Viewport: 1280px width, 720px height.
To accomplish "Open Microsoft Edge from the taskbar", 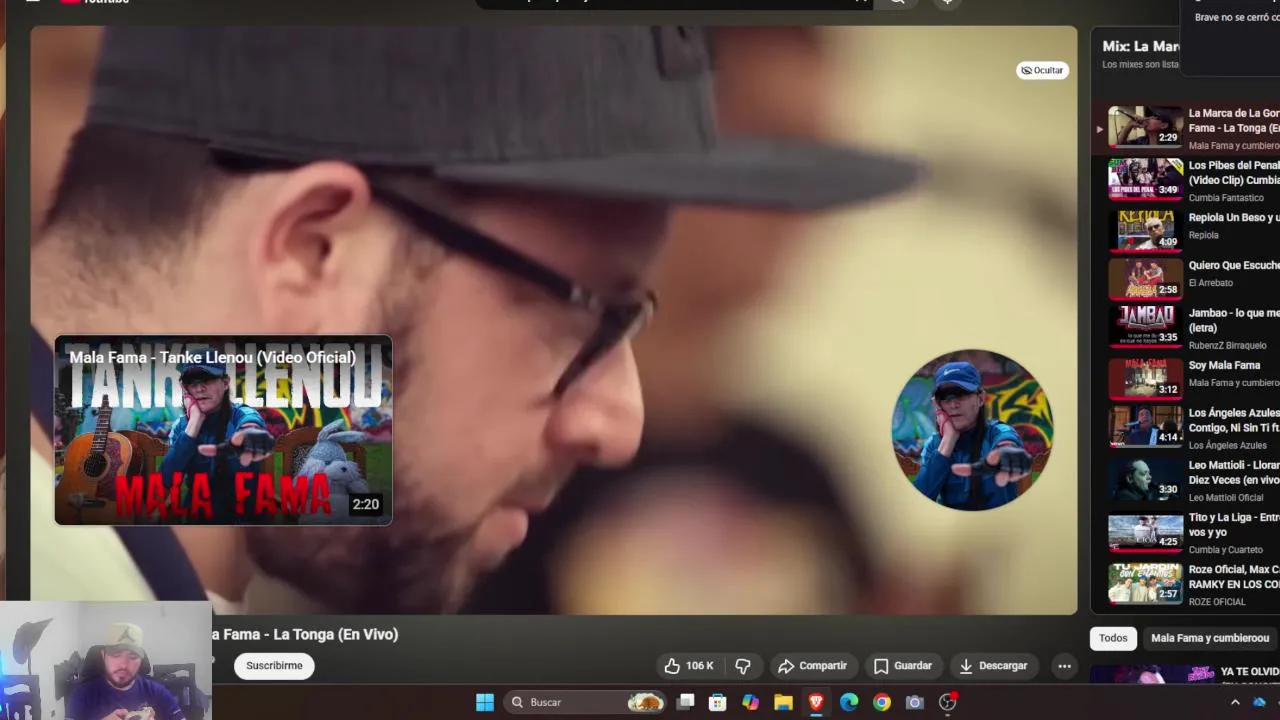I will (x=849, y=702).
